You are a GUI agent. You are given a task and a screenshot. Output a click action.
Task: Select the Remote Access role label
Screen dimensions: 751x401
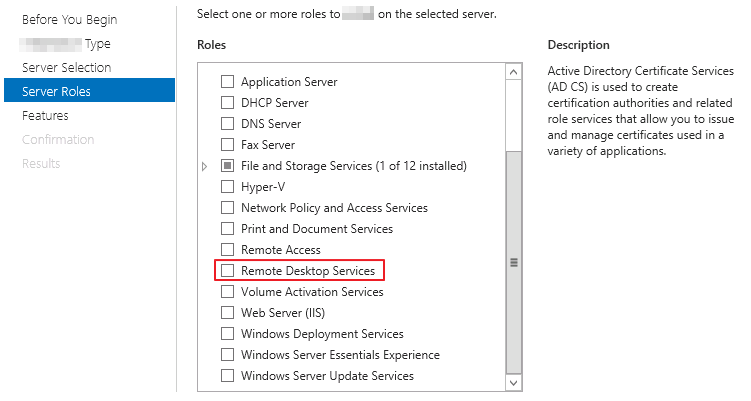coord(281,250)
